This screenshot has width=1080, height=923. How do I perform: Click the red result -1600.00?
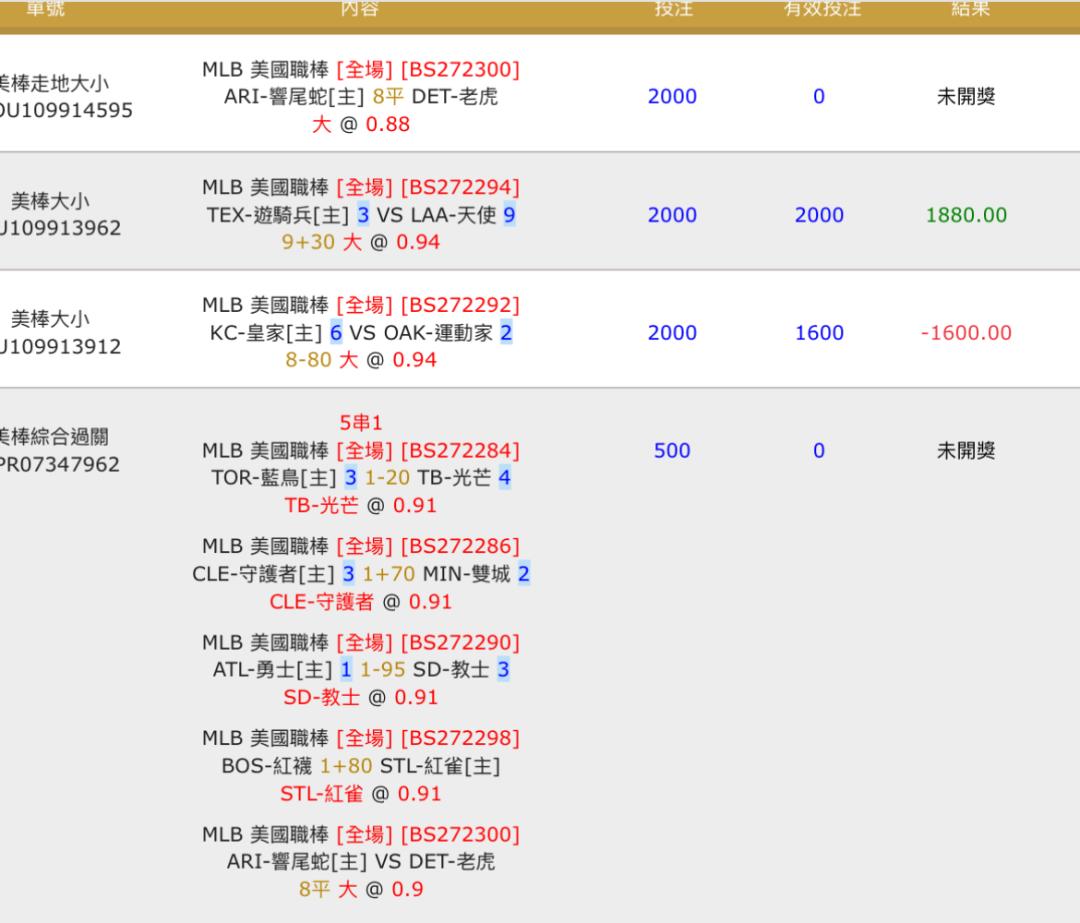966,333
